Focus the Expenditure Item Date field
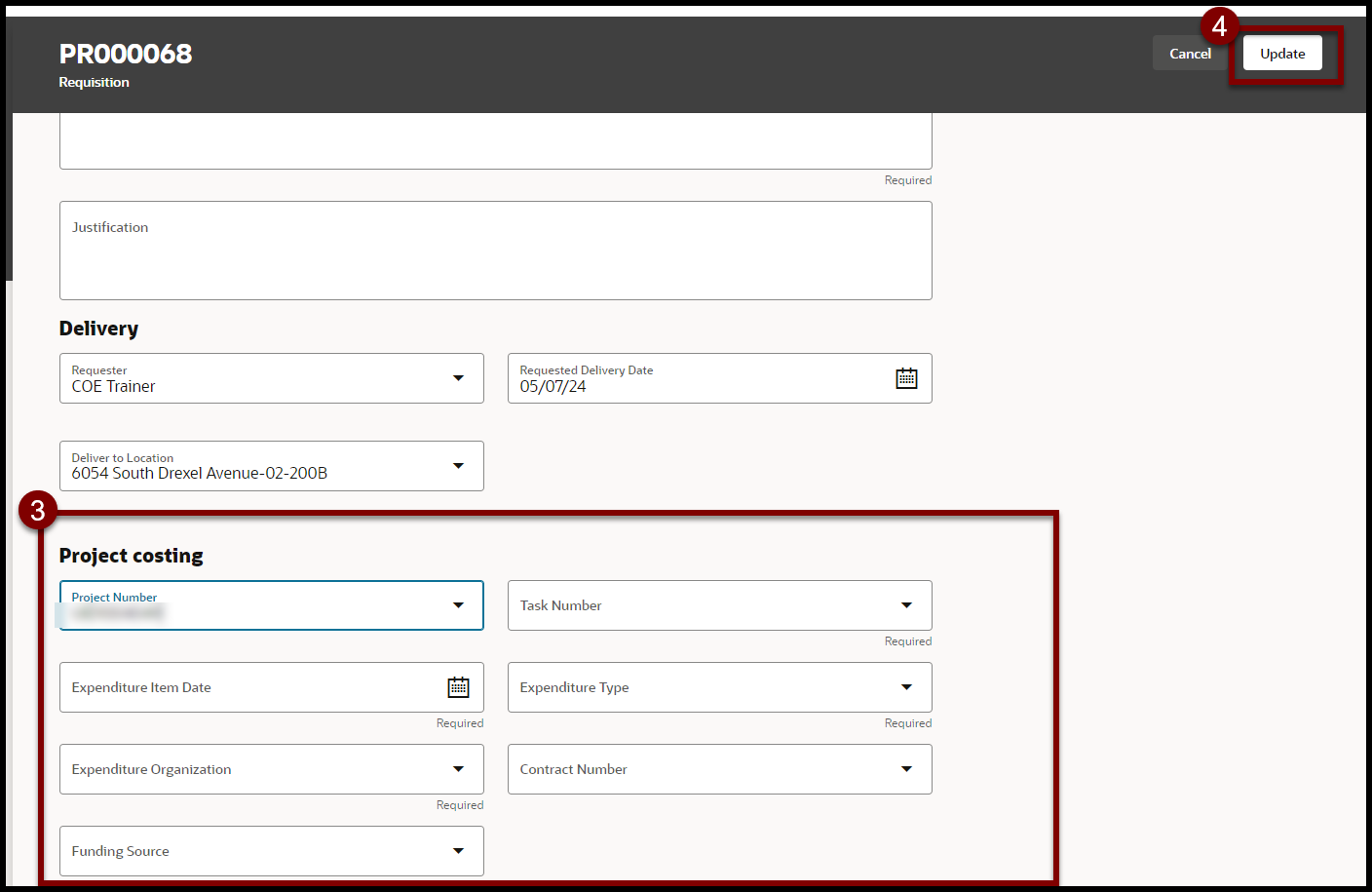This screenshot has width=1372, height=892. click(x=244, y=687)
